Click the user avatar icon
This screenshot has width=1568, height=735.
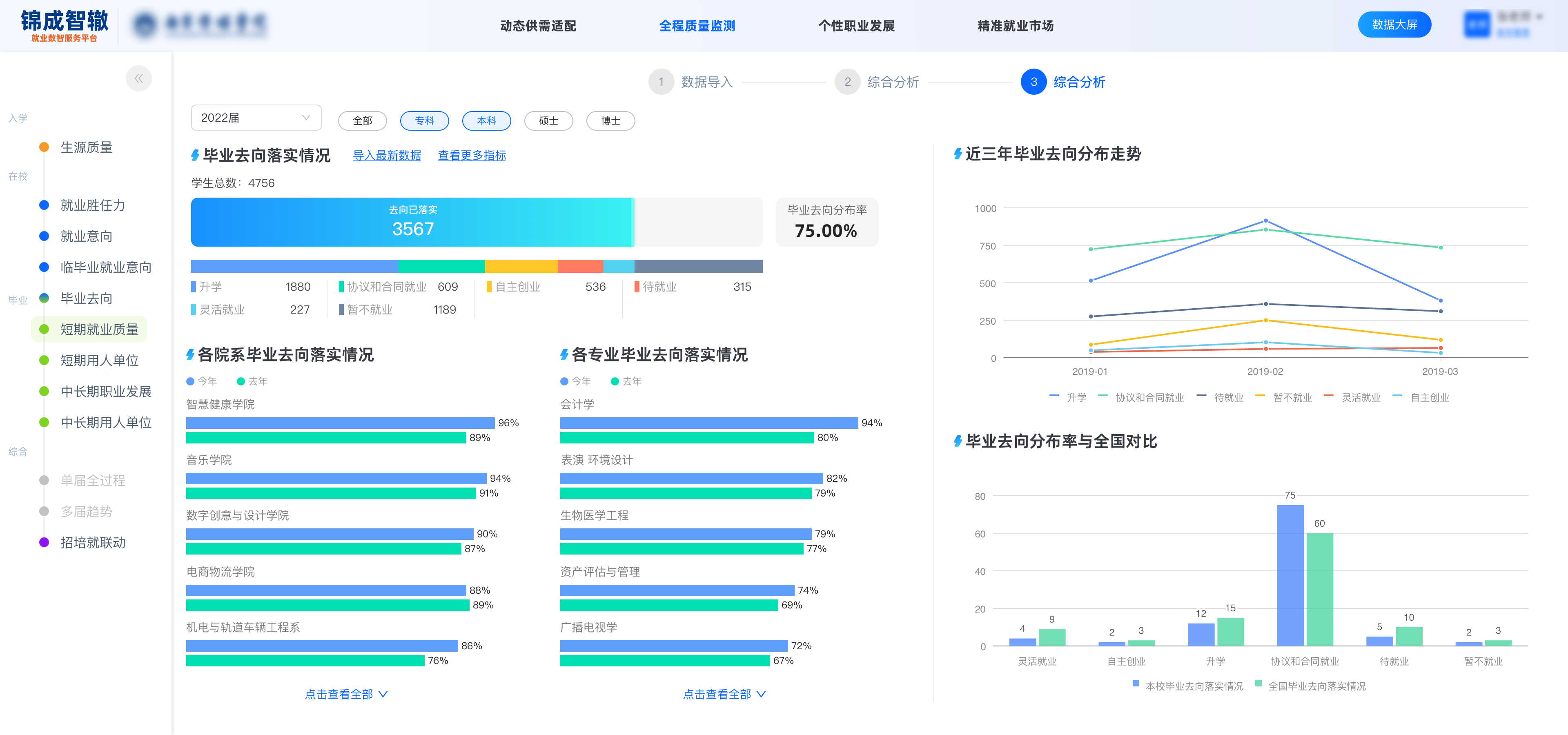pyautogui.click(x=1477, y=25)
